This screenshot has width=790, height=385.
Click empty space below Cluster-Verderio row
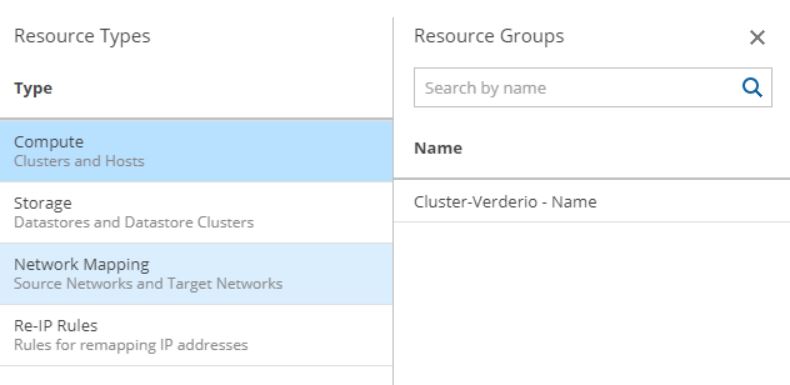pos(591,302)
